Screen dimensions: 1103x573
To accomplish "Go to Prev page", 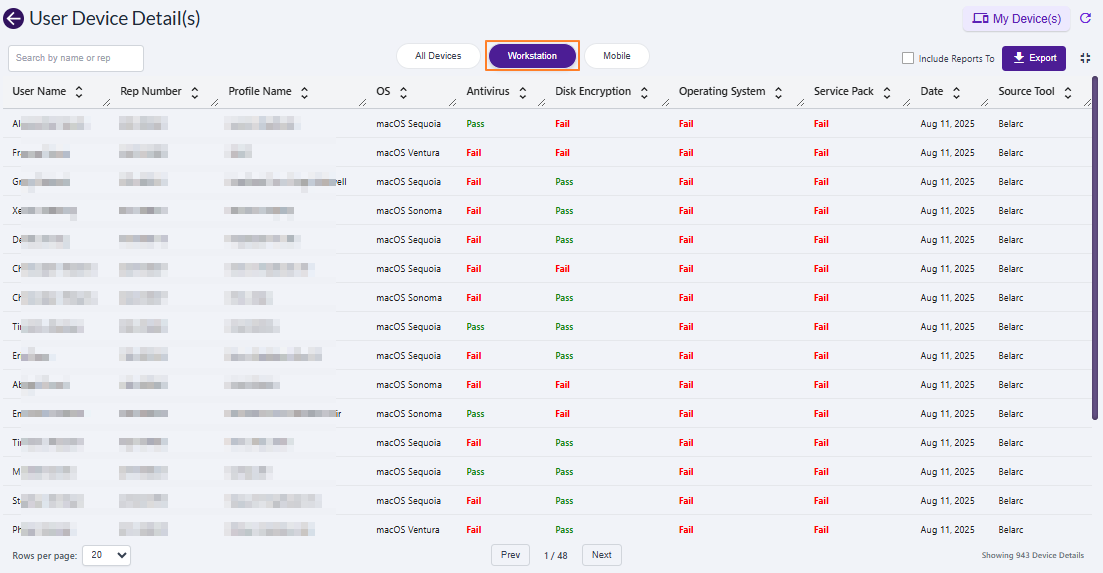I will pyautogui.click(x=511, y=555).
